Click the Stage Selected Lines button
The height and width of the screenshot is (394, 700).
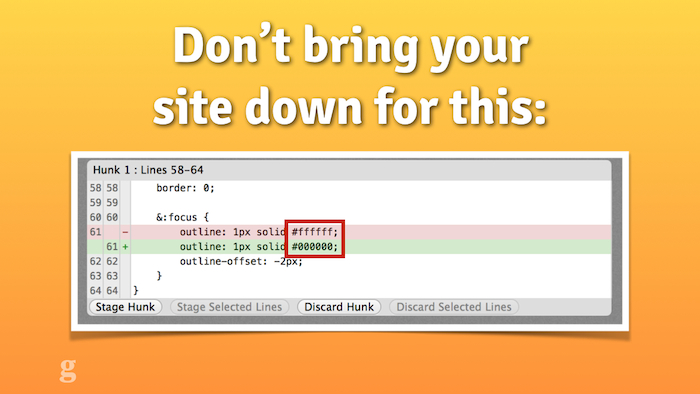click(229, 307)
